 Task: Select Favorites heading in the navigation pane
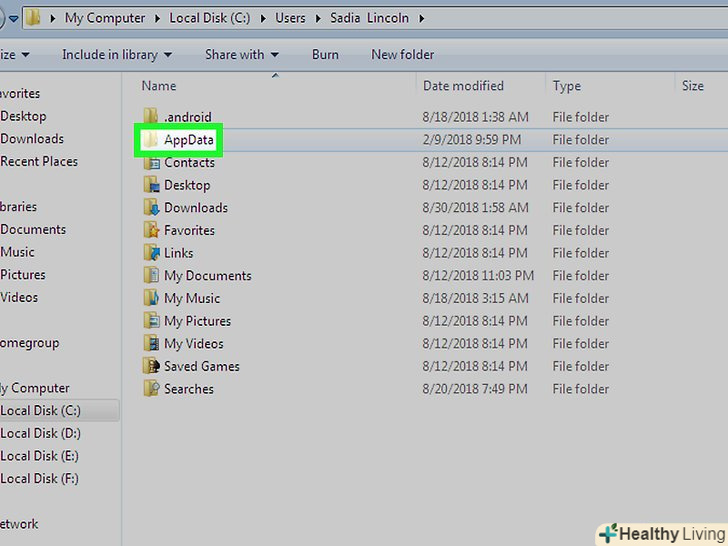point(20,93)
